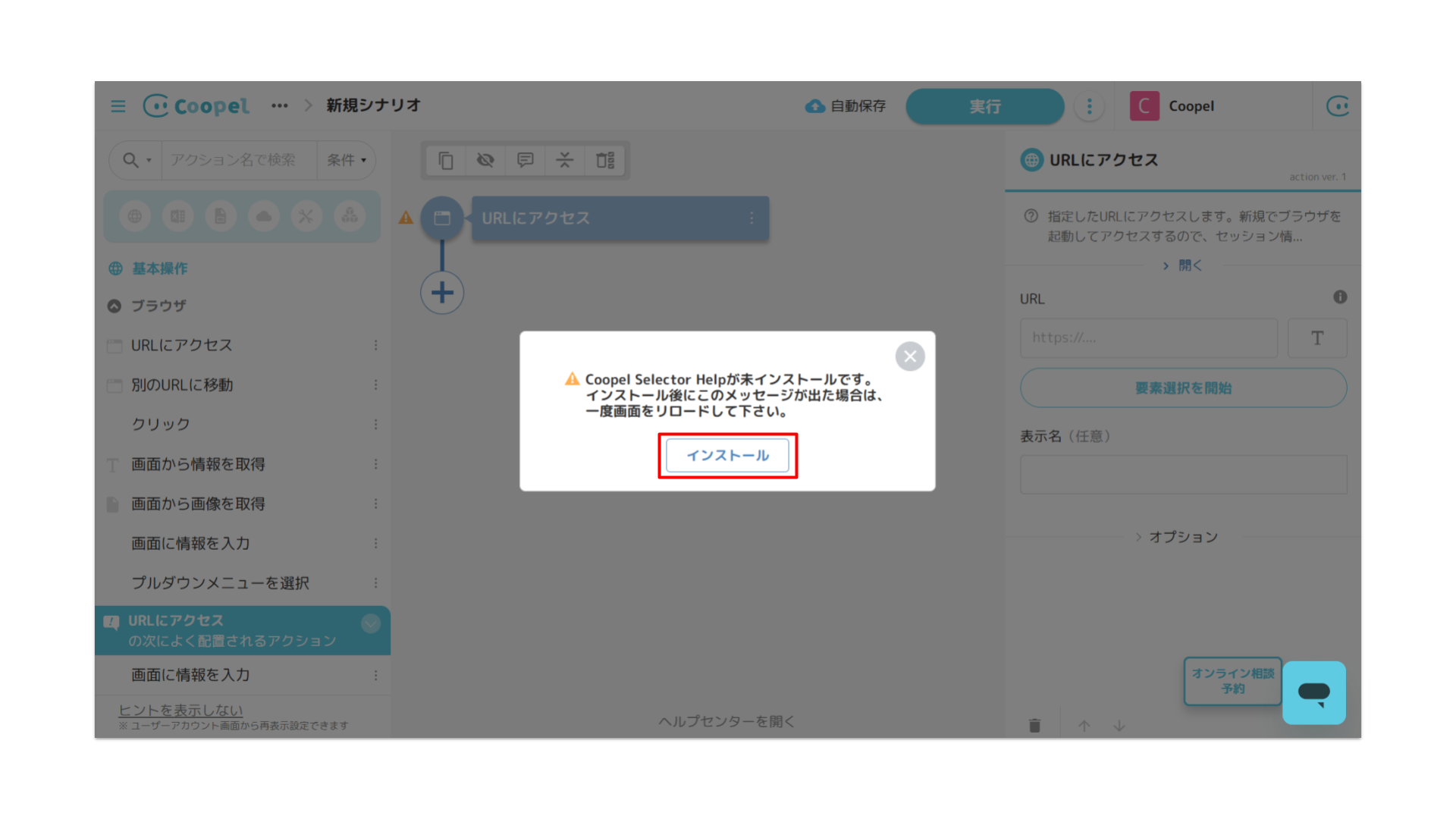Select the file category icon
This screenshot has width=1456, height=819.
(x=221, y=216)
